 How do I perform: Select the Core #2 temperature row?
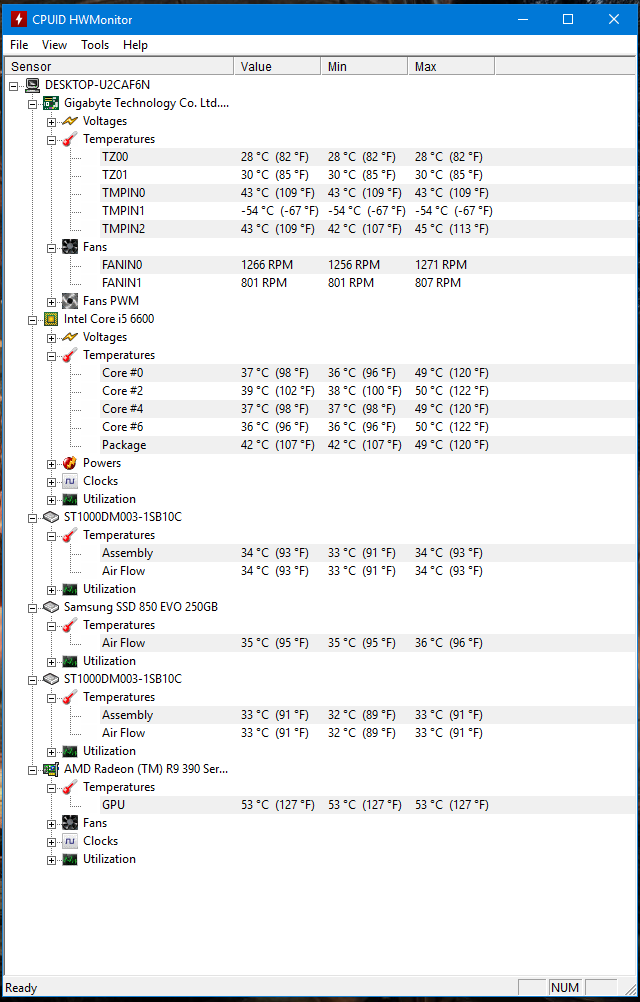coord(367,390)
